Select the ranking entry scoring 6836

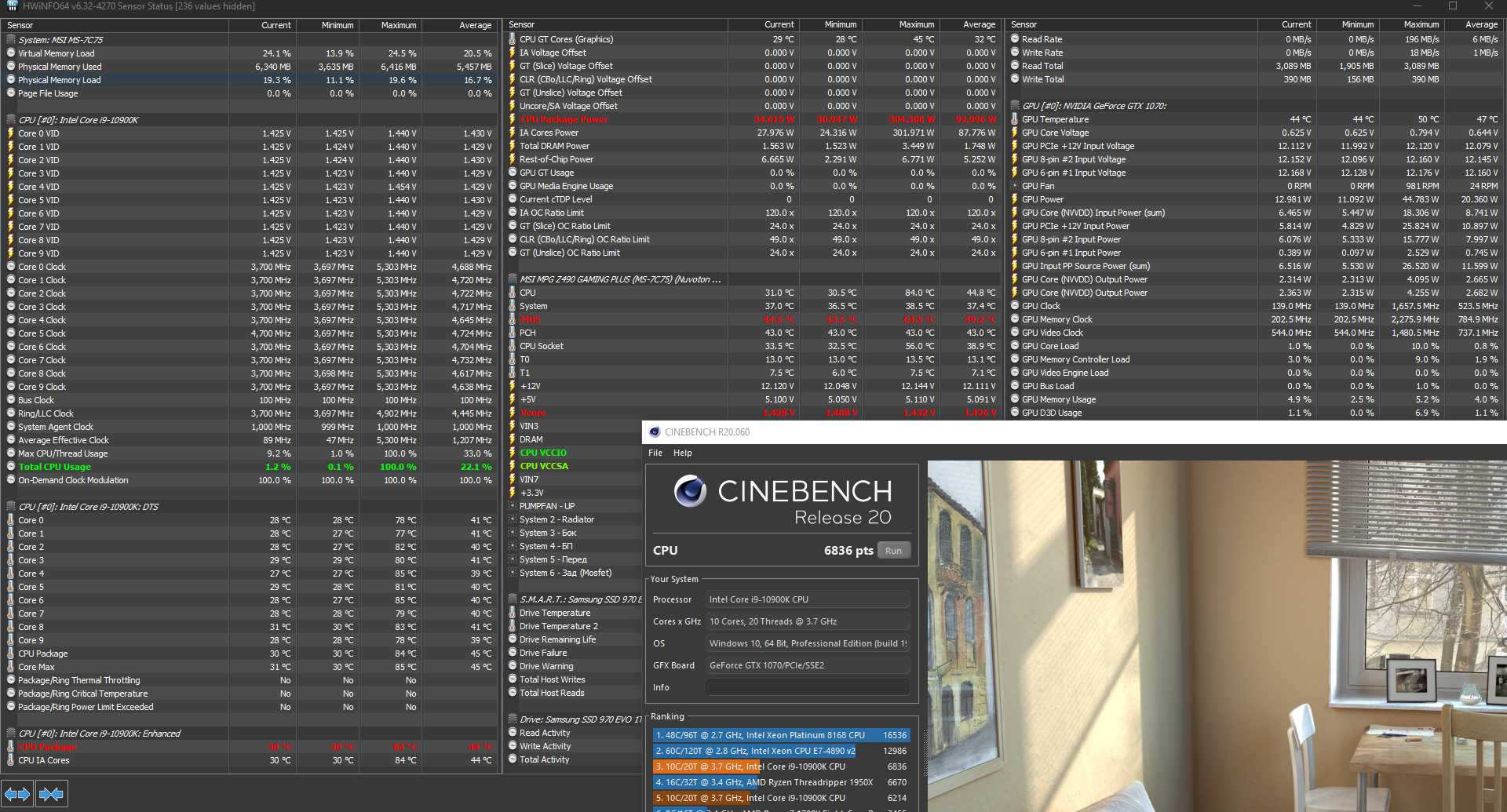pyautogui.click(x=782, y=766)
